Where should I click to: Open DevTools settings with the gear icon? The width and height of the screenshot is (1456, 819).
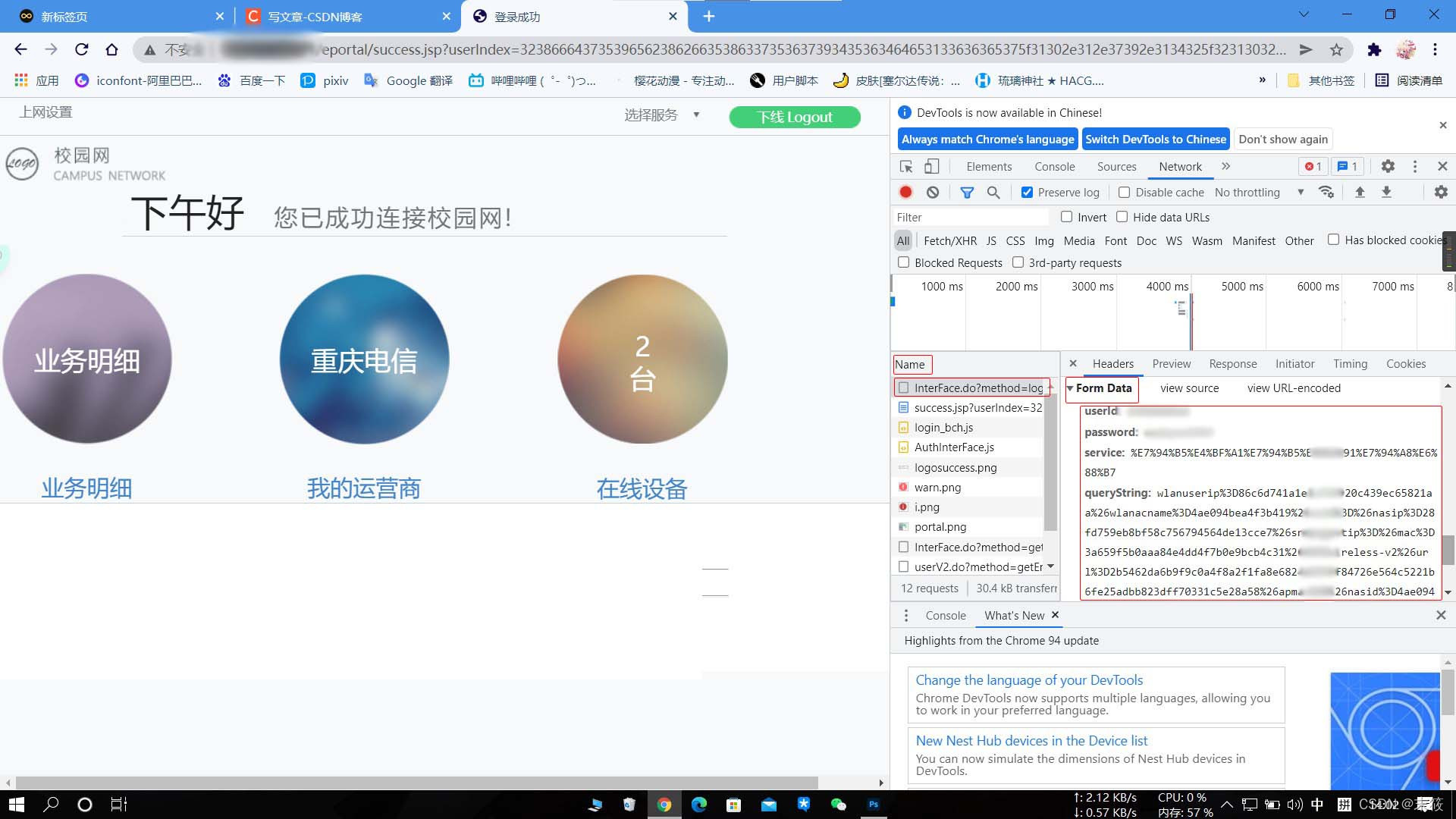tap(1388, 167)
